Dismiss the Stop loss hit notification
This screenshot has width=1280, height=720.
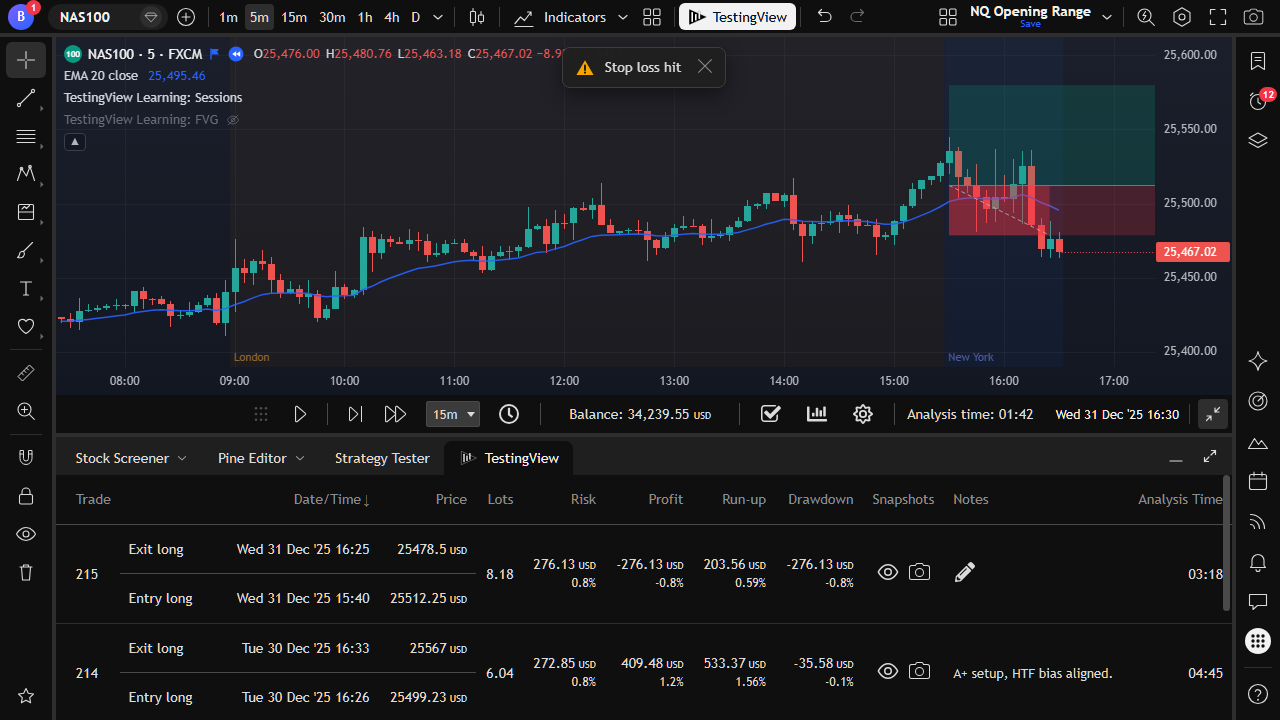705,67
